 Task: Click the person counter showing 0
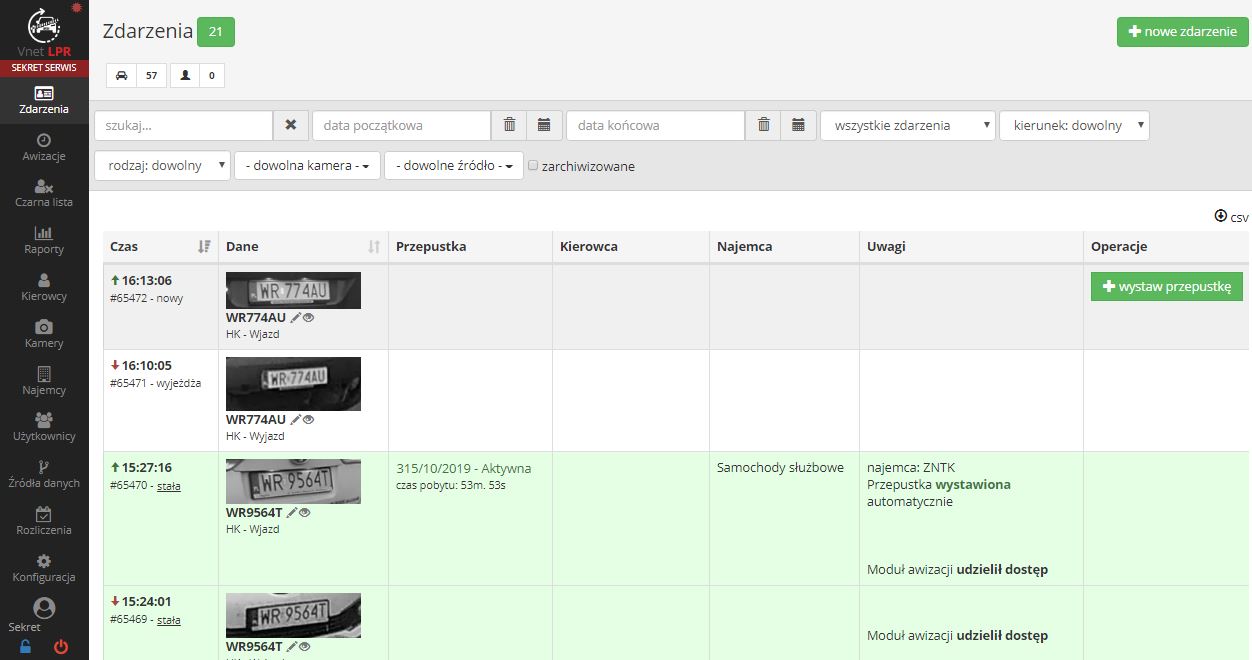197,76
